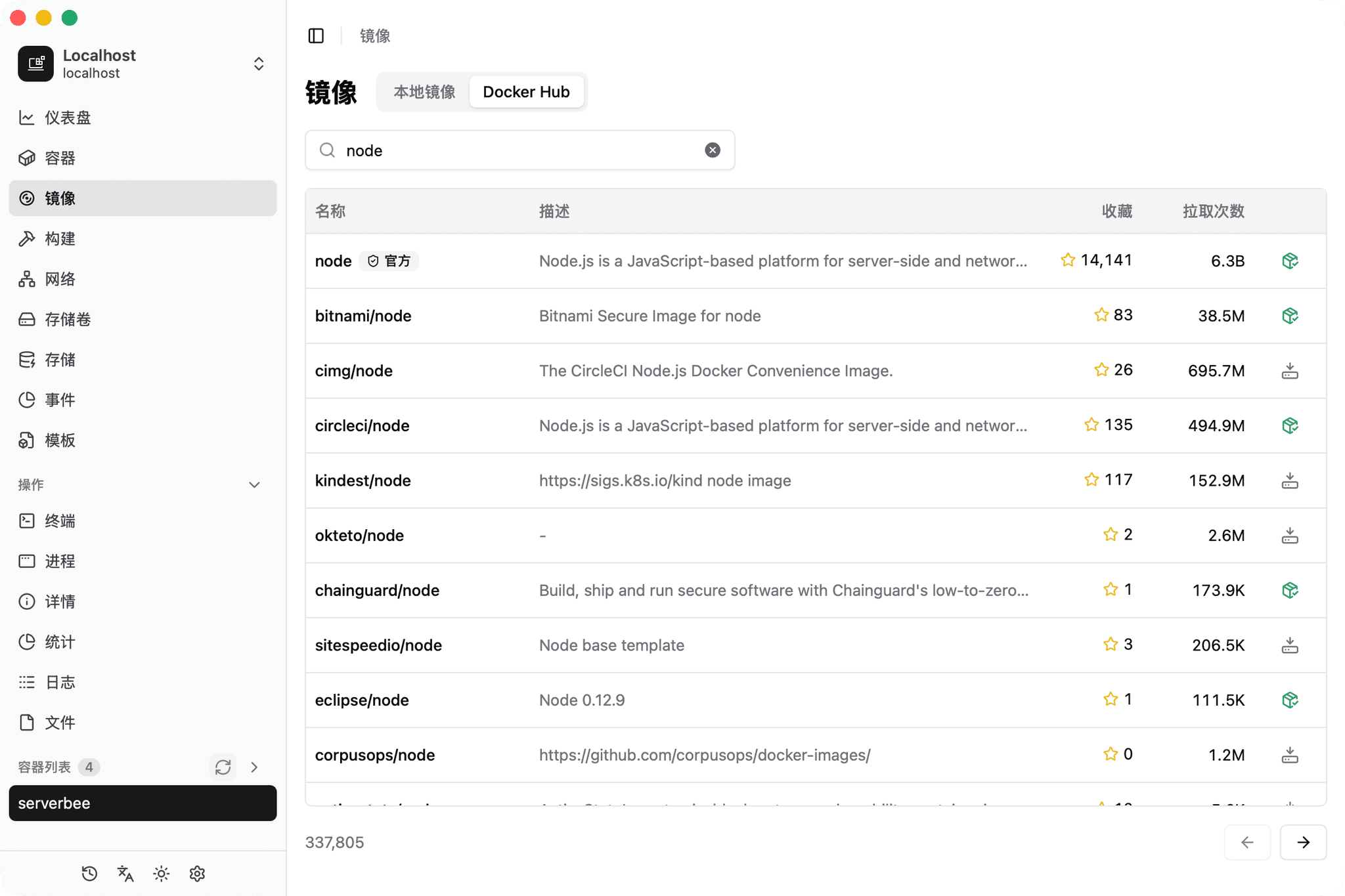Open language settings via translate icon
This screenshot has height=896, width=1345.
click(x=125, y=874)
